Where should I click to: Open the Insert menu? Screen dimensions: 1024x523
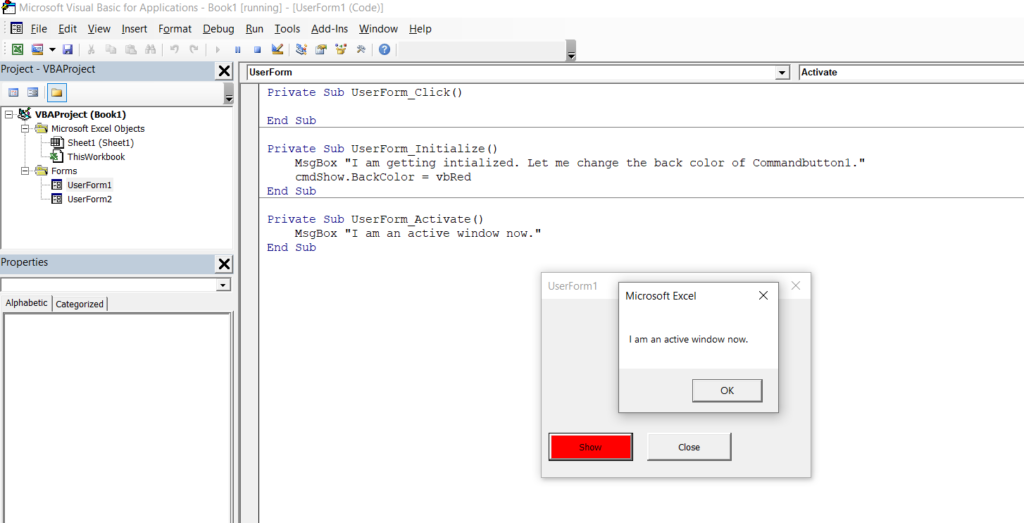pyautogui.click(x=134, y=29)
